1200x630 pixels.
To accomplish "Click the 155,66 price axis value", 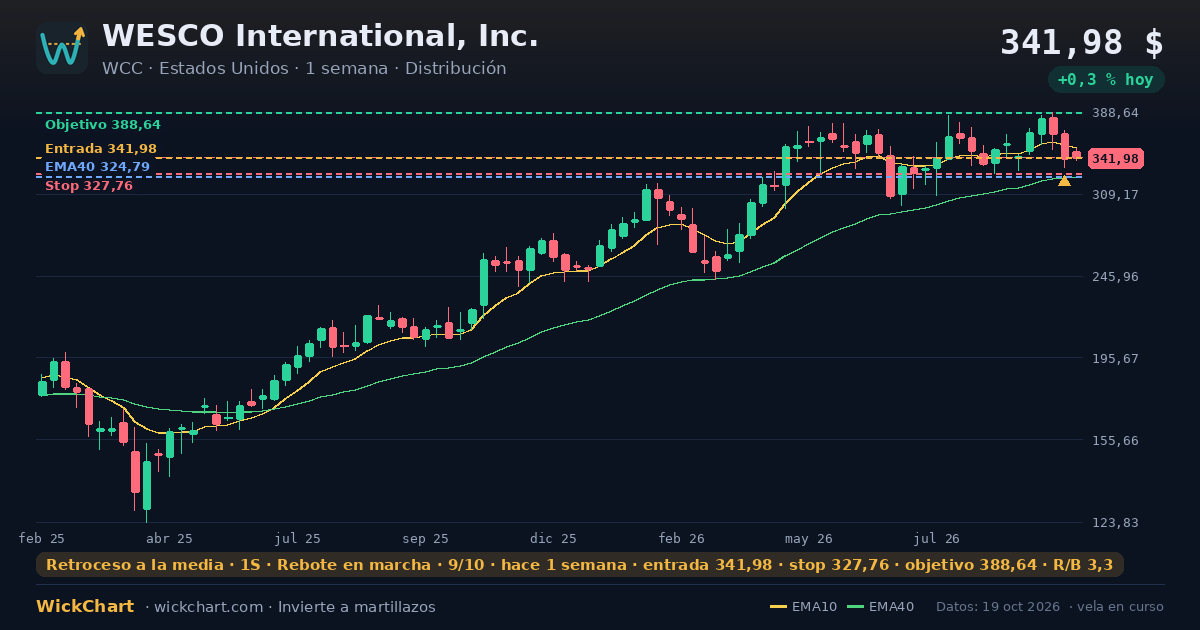I will coord(1115,440).
